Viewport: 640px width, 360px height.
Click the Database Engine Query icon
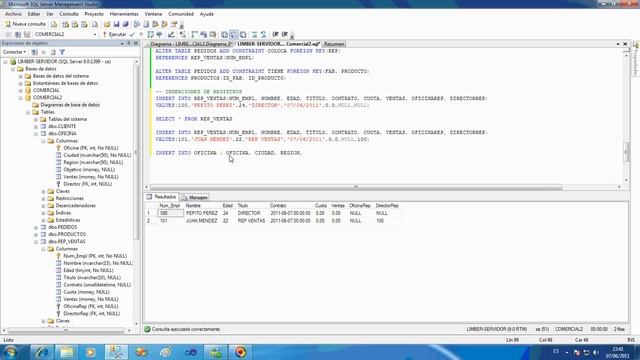click(x=54, y=24)
